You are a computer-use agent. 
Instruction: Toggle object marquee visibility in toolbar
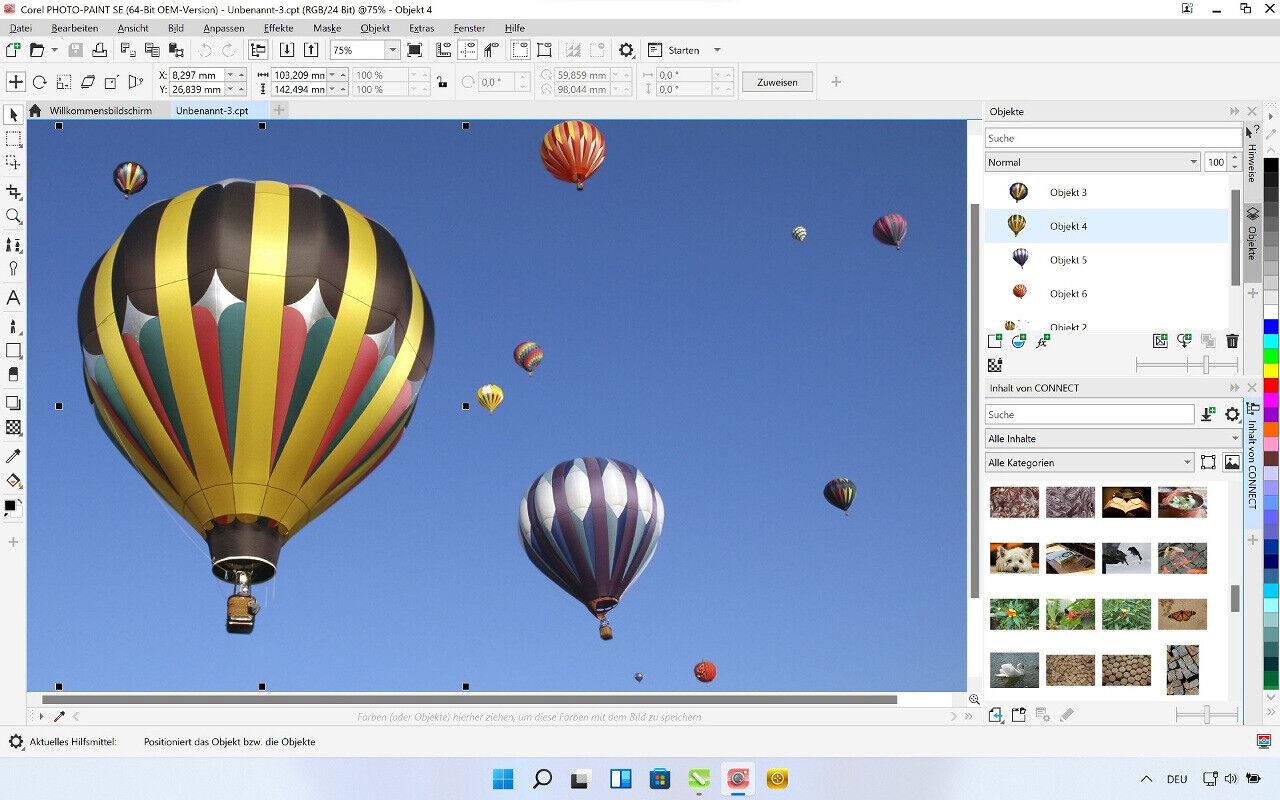click(x=544, y=50)
